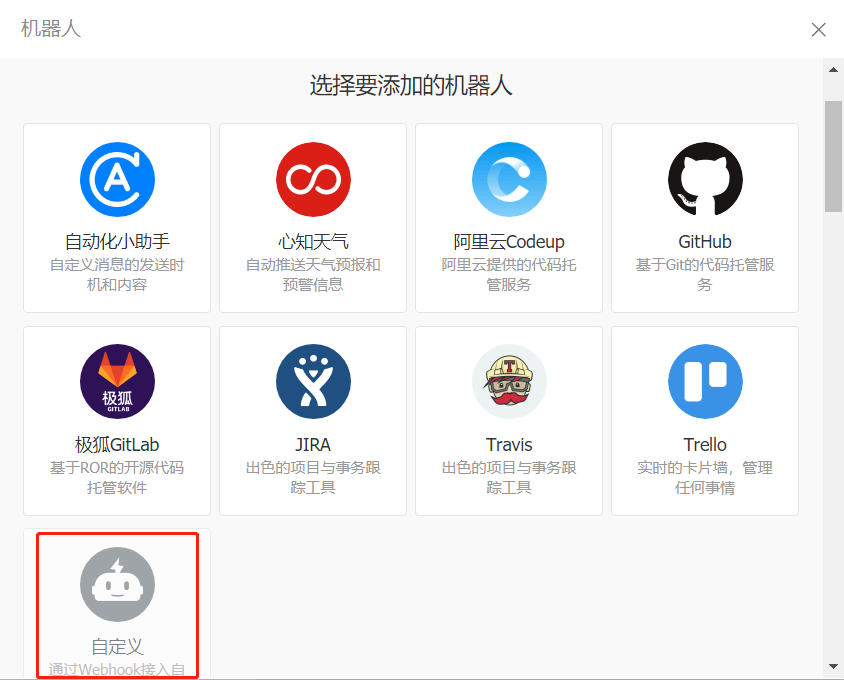Select the 极狐GitLab fox icon
This screenshot has height=680, width=844.
pos(117,382)
